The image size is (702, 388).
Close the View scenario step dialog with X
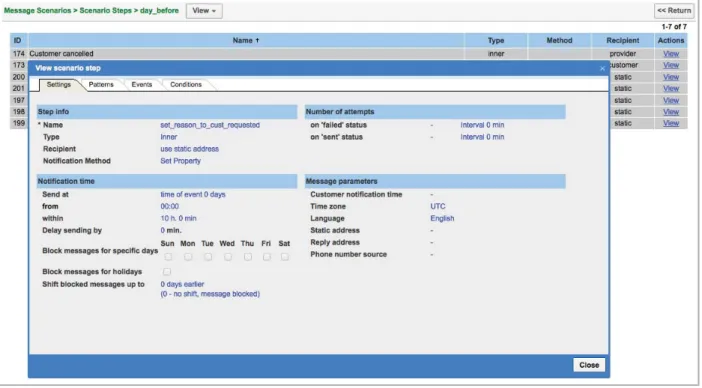click(602, 68)
